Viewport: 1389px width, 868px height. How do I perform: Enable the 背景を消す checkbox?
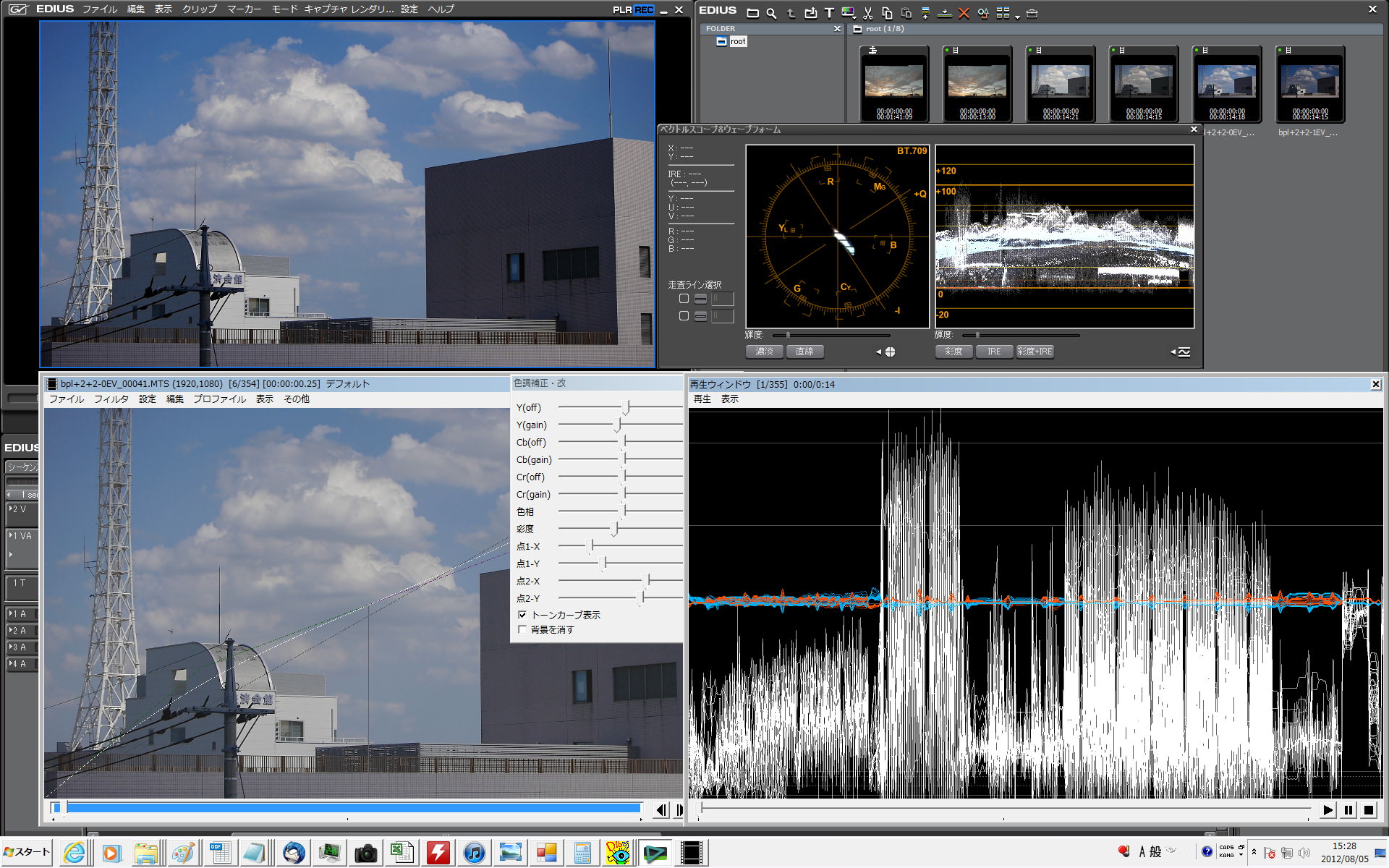tap(522, 630)
